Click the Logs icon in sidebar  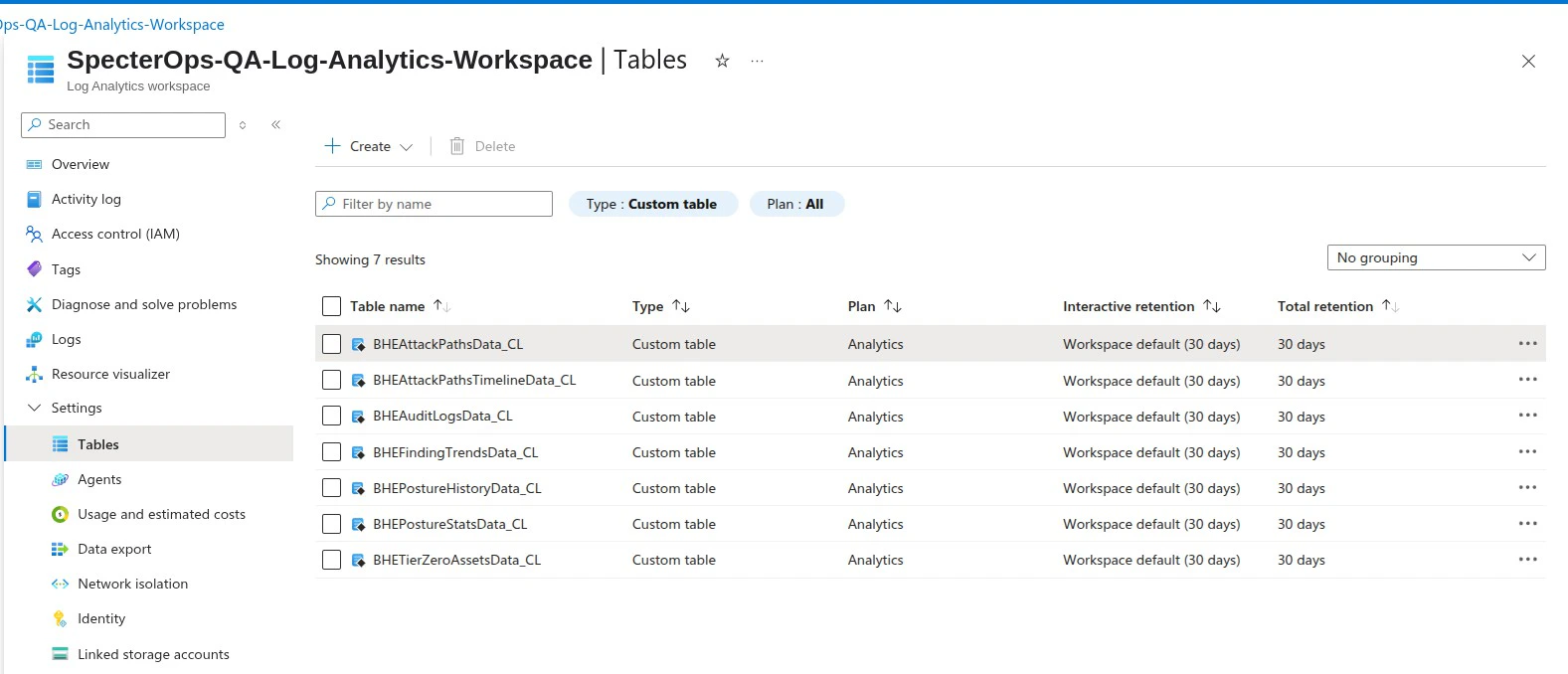[x=34, y=339]
